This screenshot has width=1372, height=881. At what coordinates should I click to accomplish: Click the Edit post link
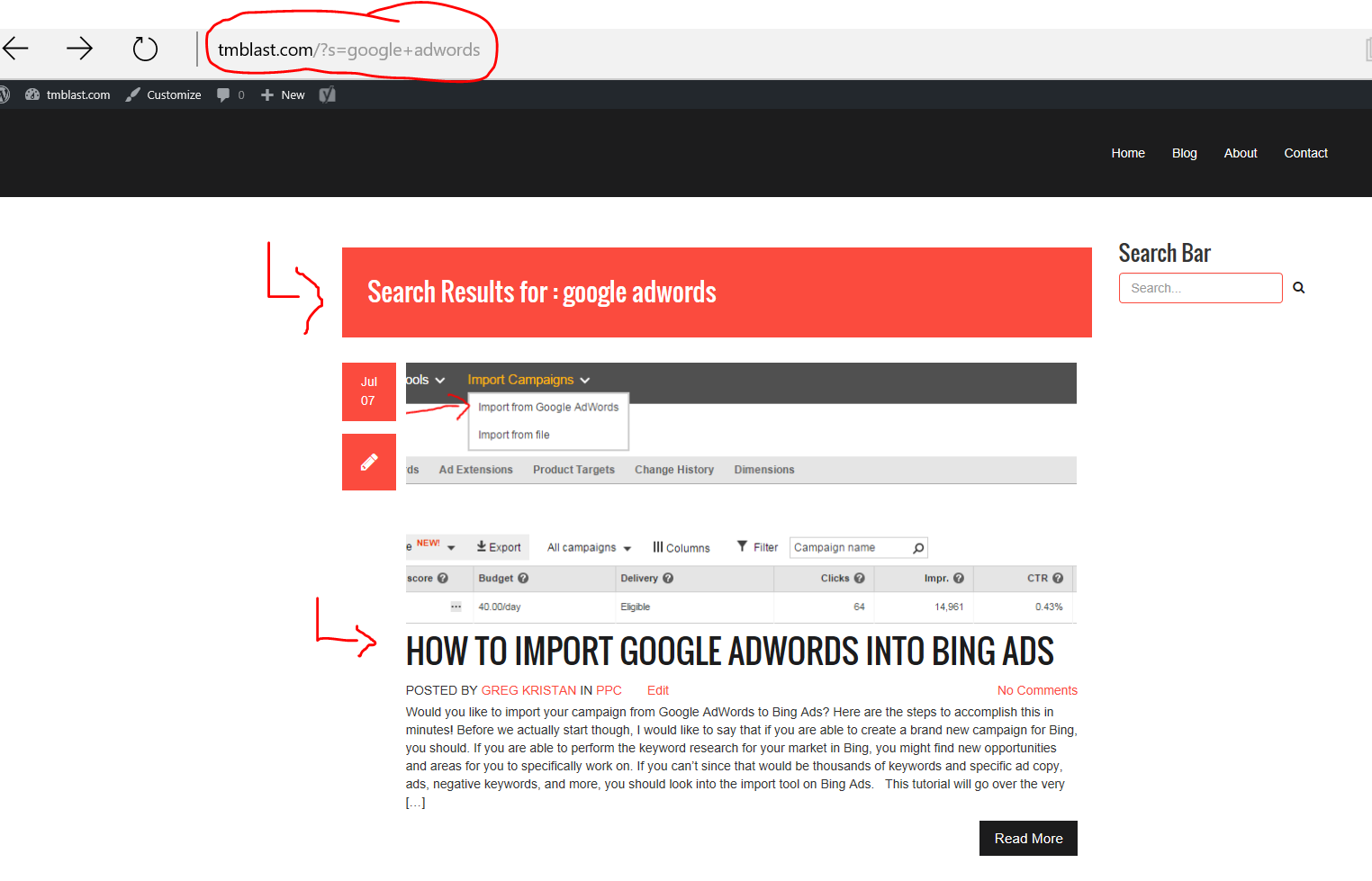click(x=658, y=690)
